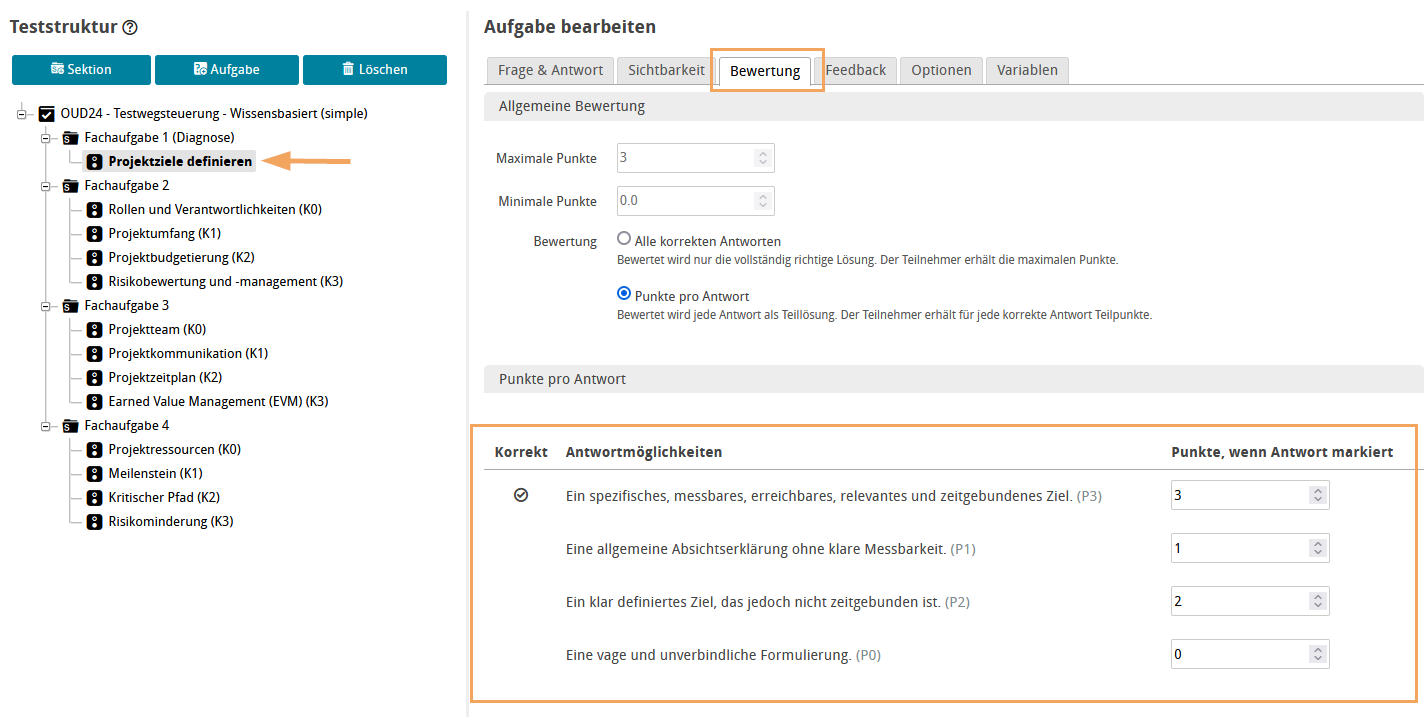The height and width of the screenshot is (717, 1425).
Task: Switch to the Feedback tab
Action: (x=856, y=70)
